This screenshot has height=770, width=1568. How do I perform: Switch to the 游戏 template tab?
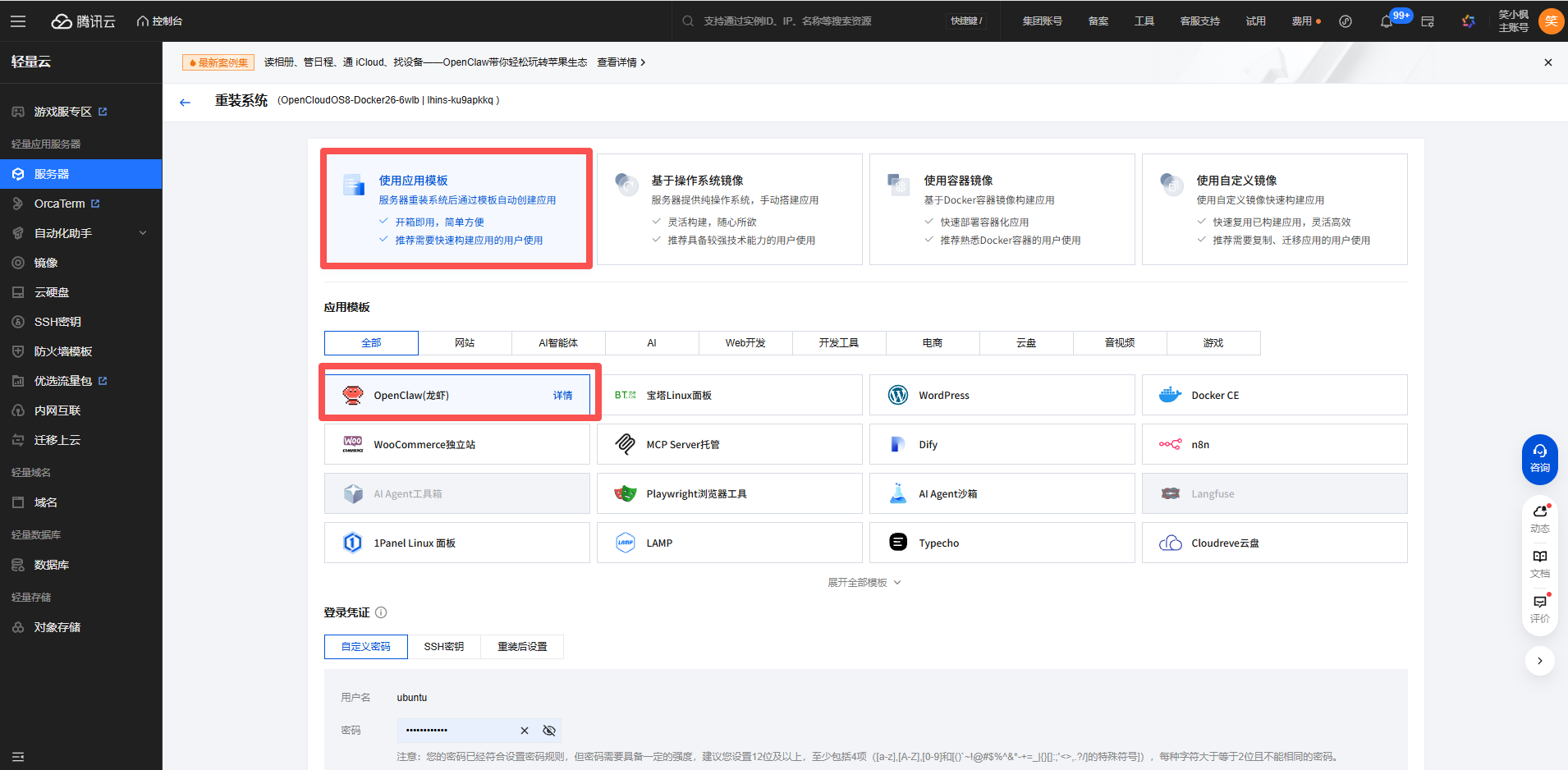point(1213,343)
